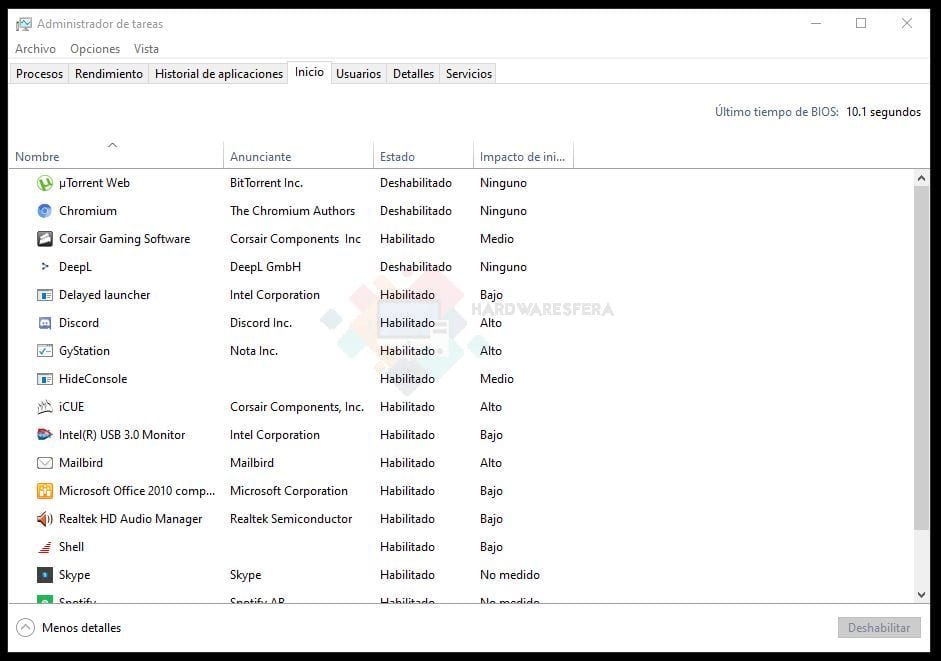Image resolution: width=941 pixels, height=661 pixels.
Task: Click the Intel USB 3.0 Monitor icon
Action: (x=45, y=435)
